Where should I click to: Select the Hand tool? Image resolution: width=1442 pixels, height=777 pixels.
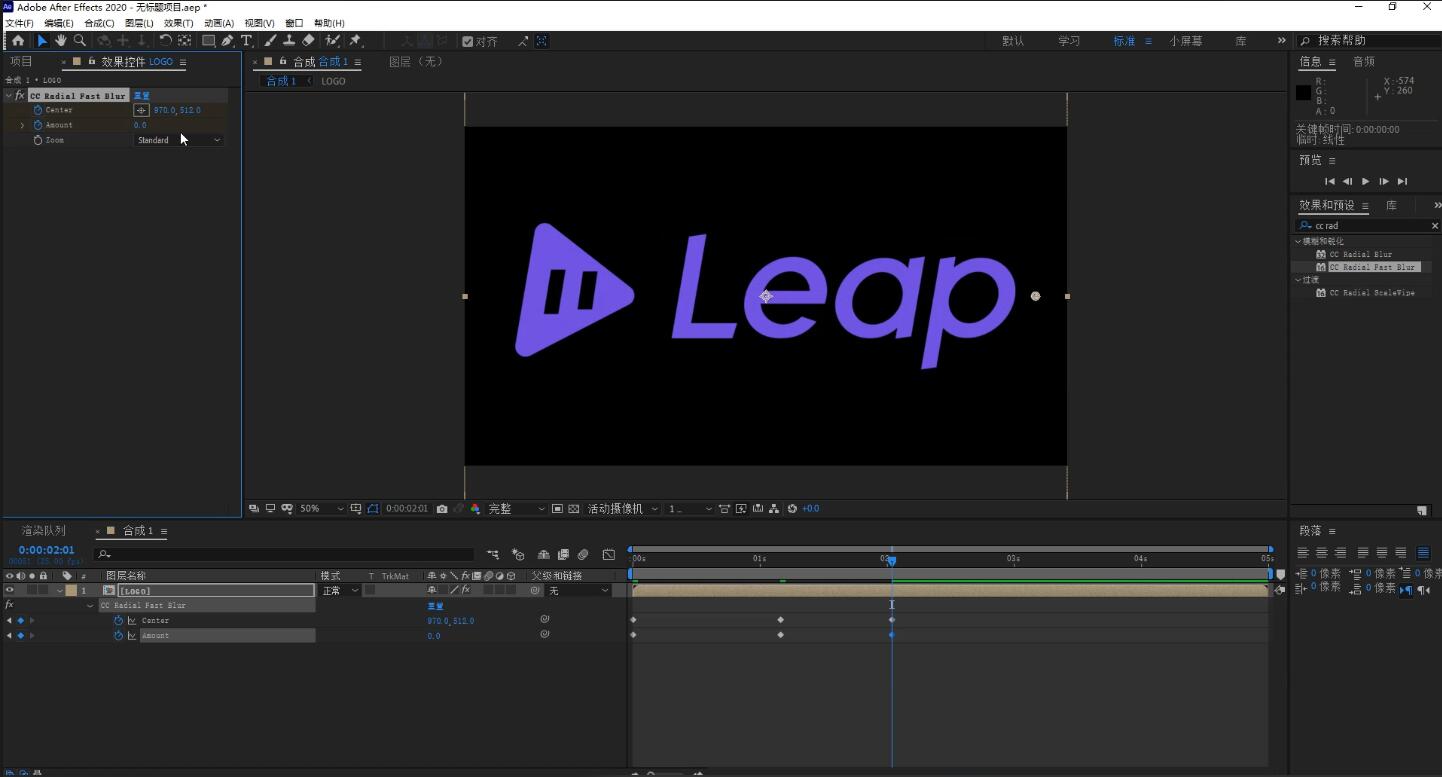click(61, 41)
